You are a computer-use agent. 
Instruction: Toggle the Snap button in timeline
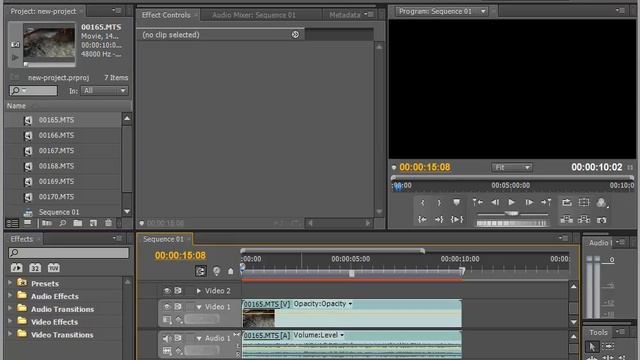200,271
